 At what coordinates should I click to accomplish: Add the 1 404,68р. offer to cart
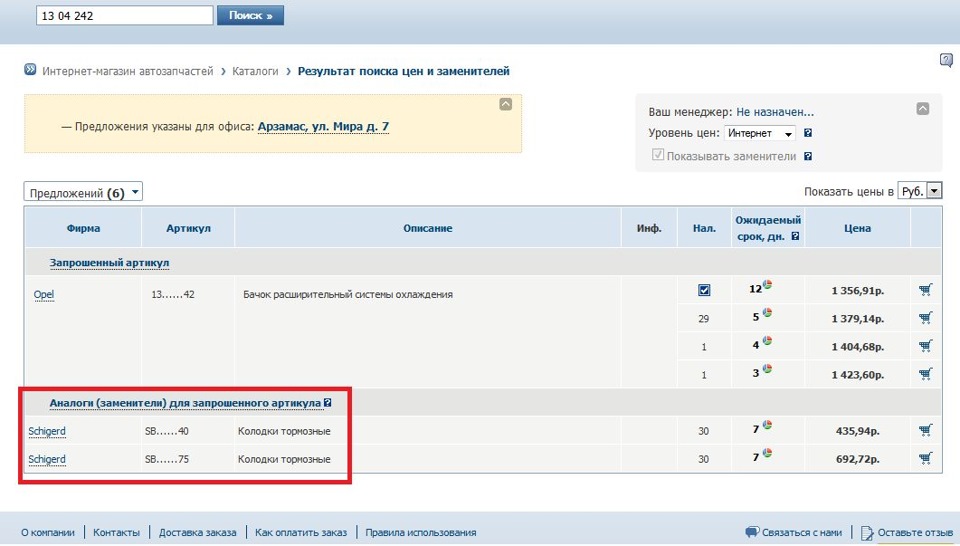(925, 346)
